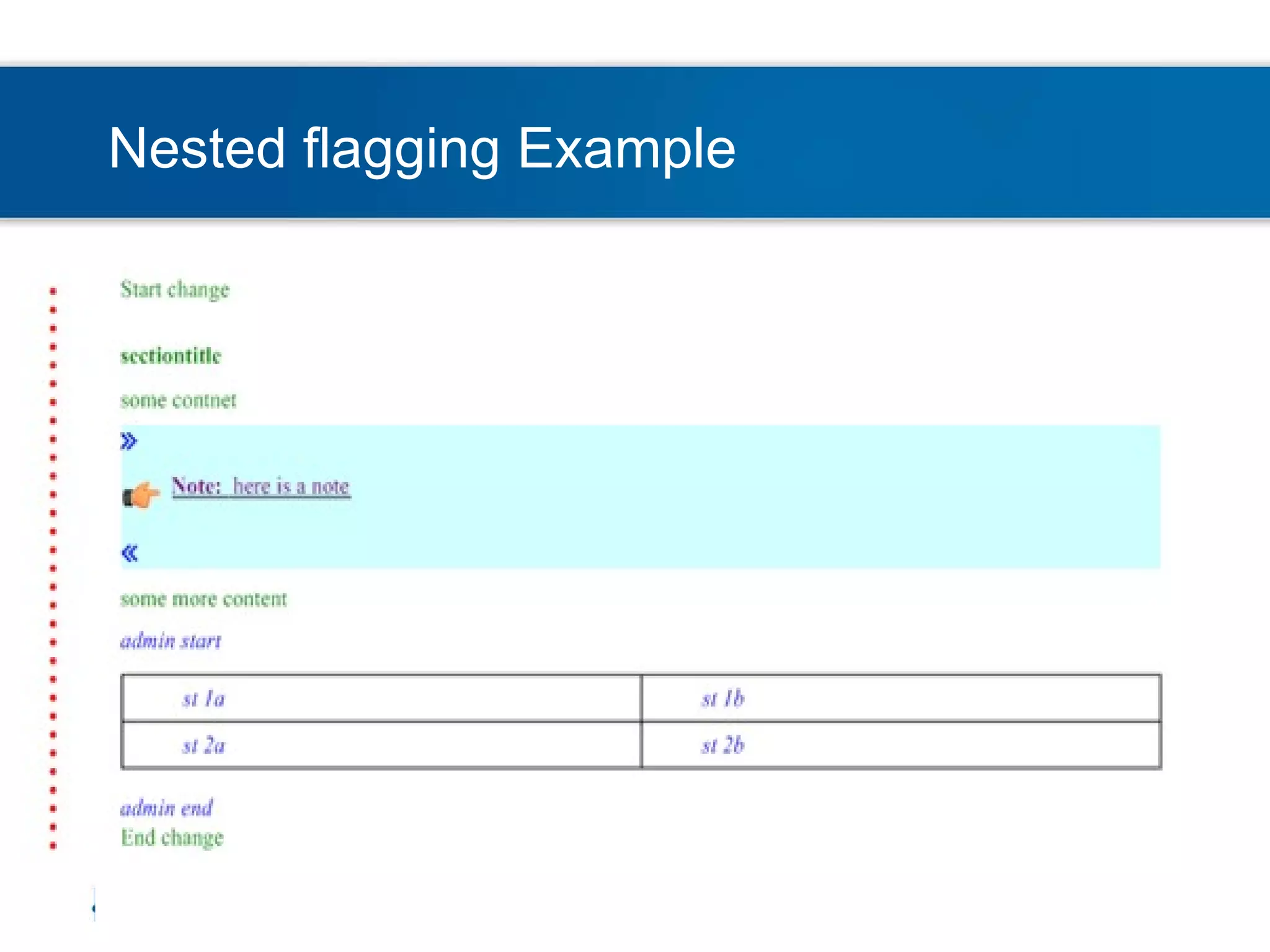Click the double left chevron end flag
Image resolution: width=1270 pixels, height=952 pixels.
(130, 553)
